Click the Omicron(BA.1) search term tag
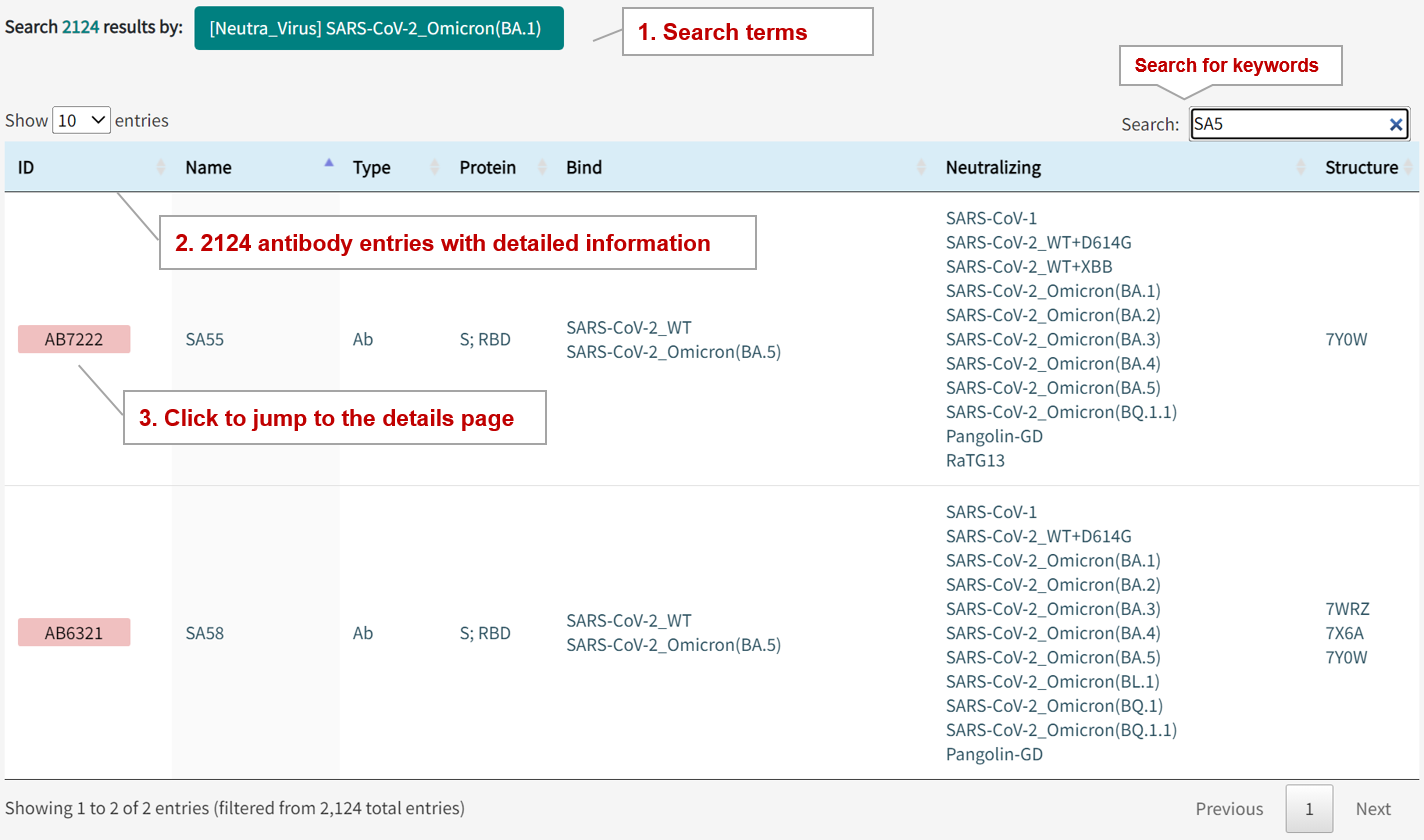Viewport: 1424px width, 840px height. (x=379, y=29)
